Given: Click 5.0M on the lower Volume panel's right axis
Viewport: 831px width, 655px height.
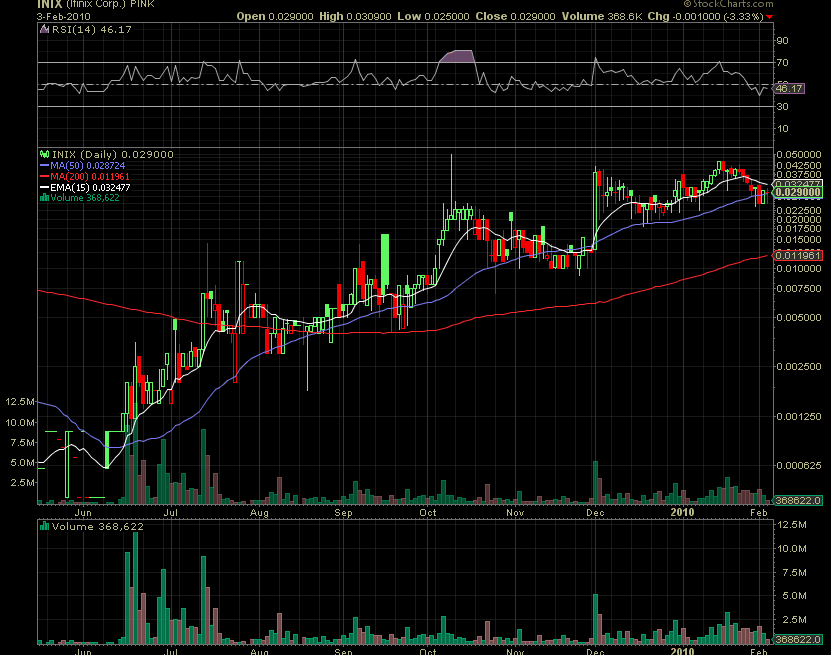Looking at the screenshot, I should point(794,596).
